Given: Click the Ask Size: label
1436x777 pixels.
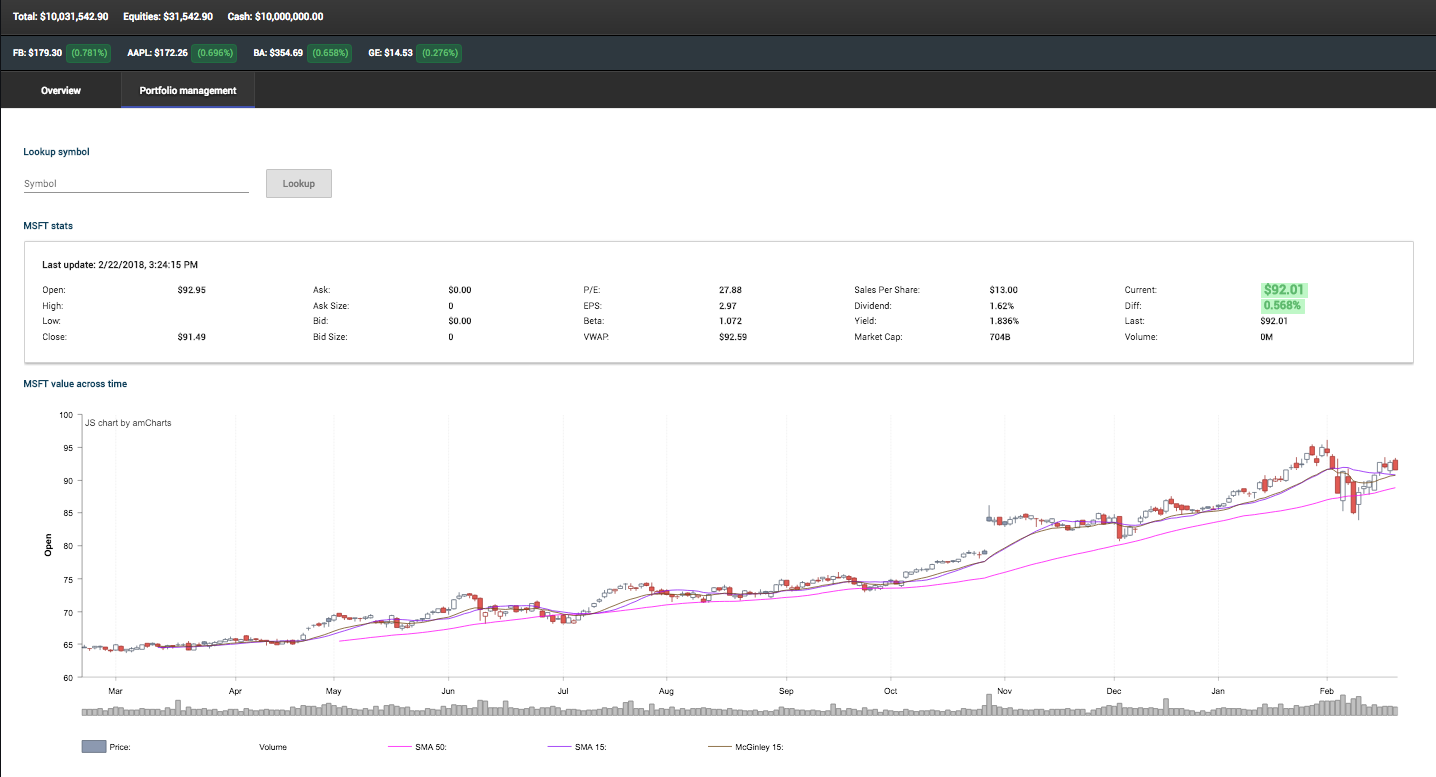Looking at the screenshot, I should click(332, 306).
